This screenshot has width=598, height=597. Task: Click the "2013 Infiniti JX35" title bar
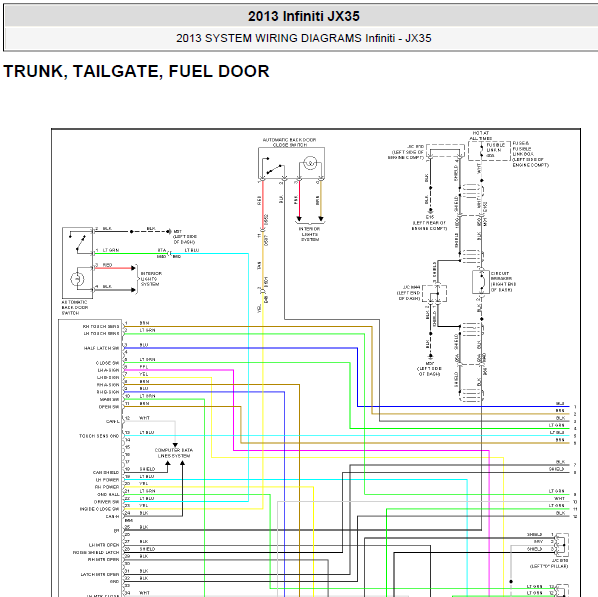[303, 16]
